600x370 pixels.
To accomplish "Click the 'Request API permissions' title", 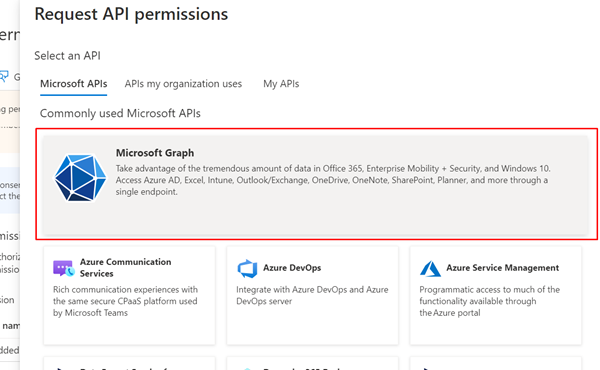I will pyautogui.click(x=131, y=14).
